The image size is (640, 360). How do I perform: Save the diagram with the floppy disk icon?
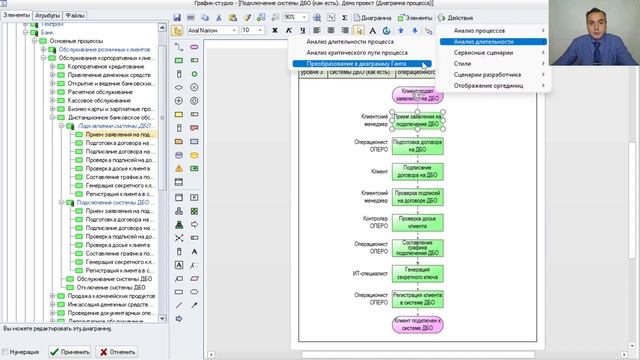[177, 18]
